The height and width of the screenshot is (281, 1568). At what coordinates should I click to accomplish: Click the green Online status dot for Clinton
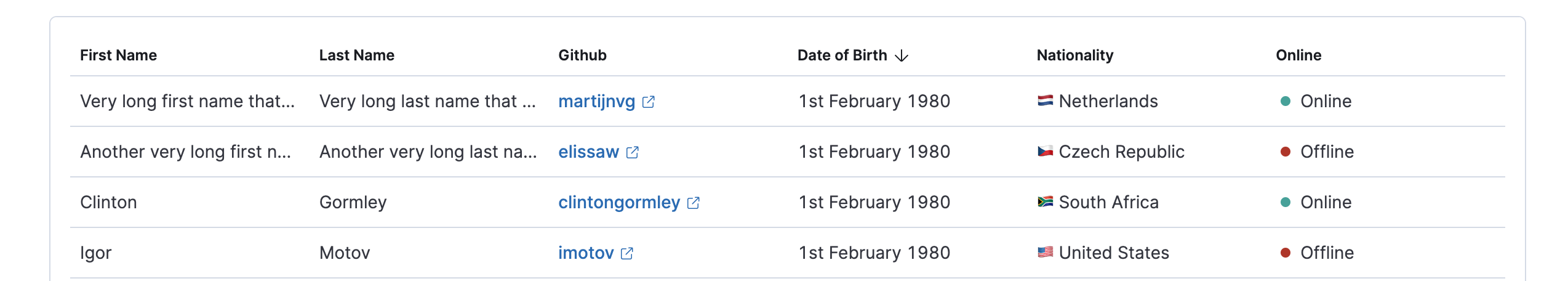(1285, 202)
